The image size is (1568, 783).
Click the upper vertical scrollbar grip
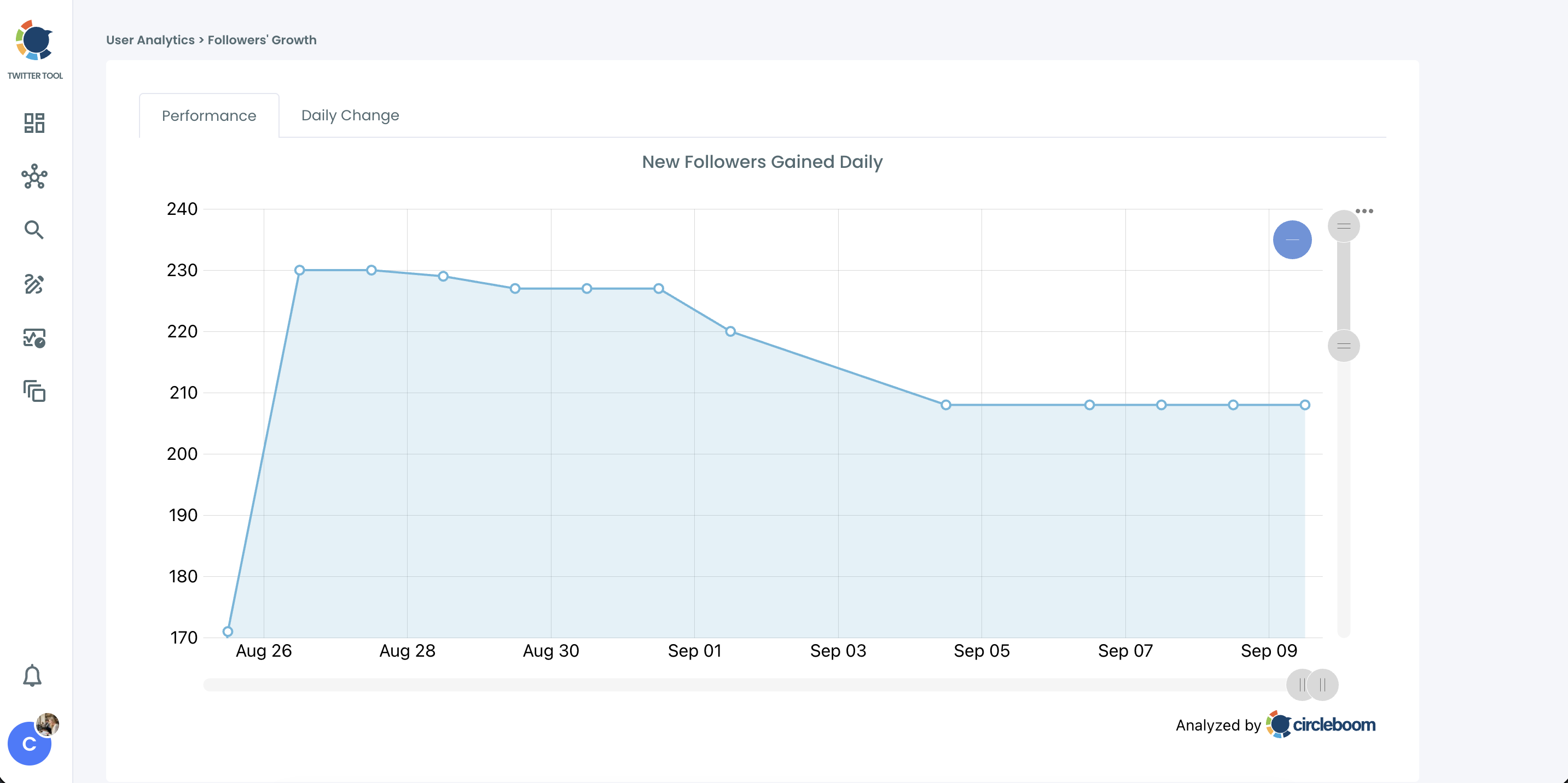pyautogui.click(x=1343, y=226)
